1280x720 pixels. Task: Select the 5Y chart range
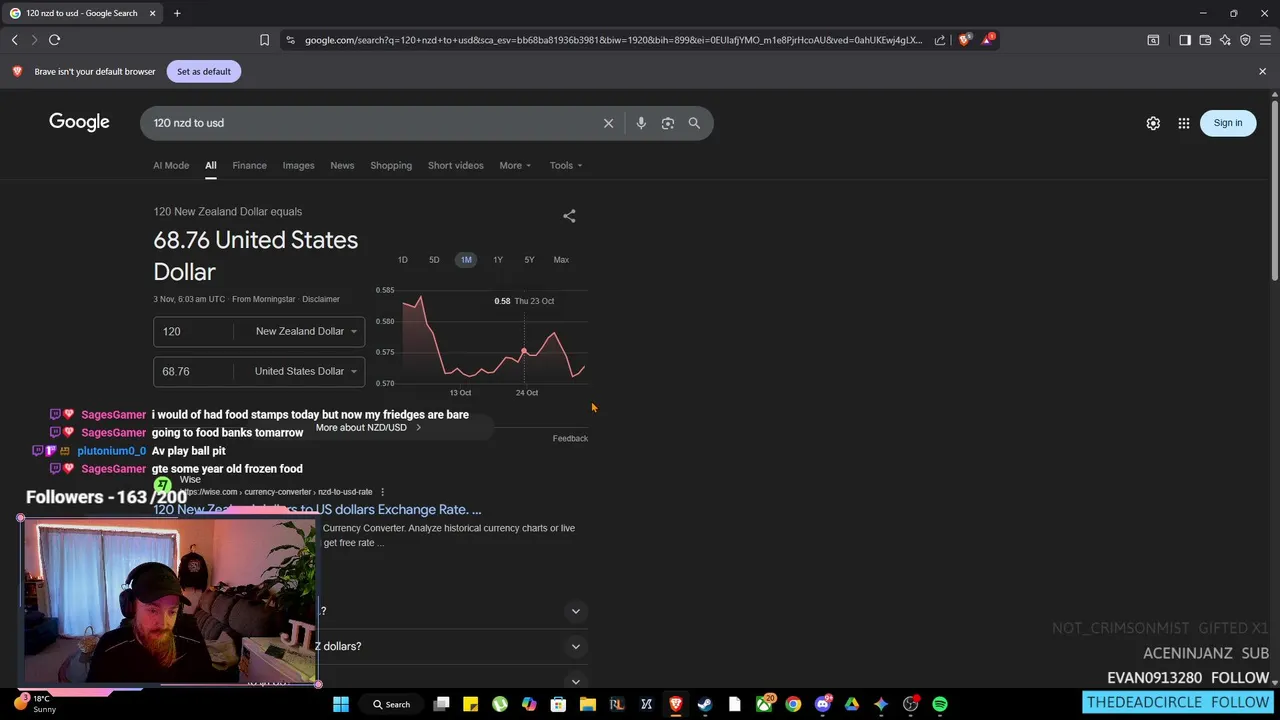(x=529, y=260)
